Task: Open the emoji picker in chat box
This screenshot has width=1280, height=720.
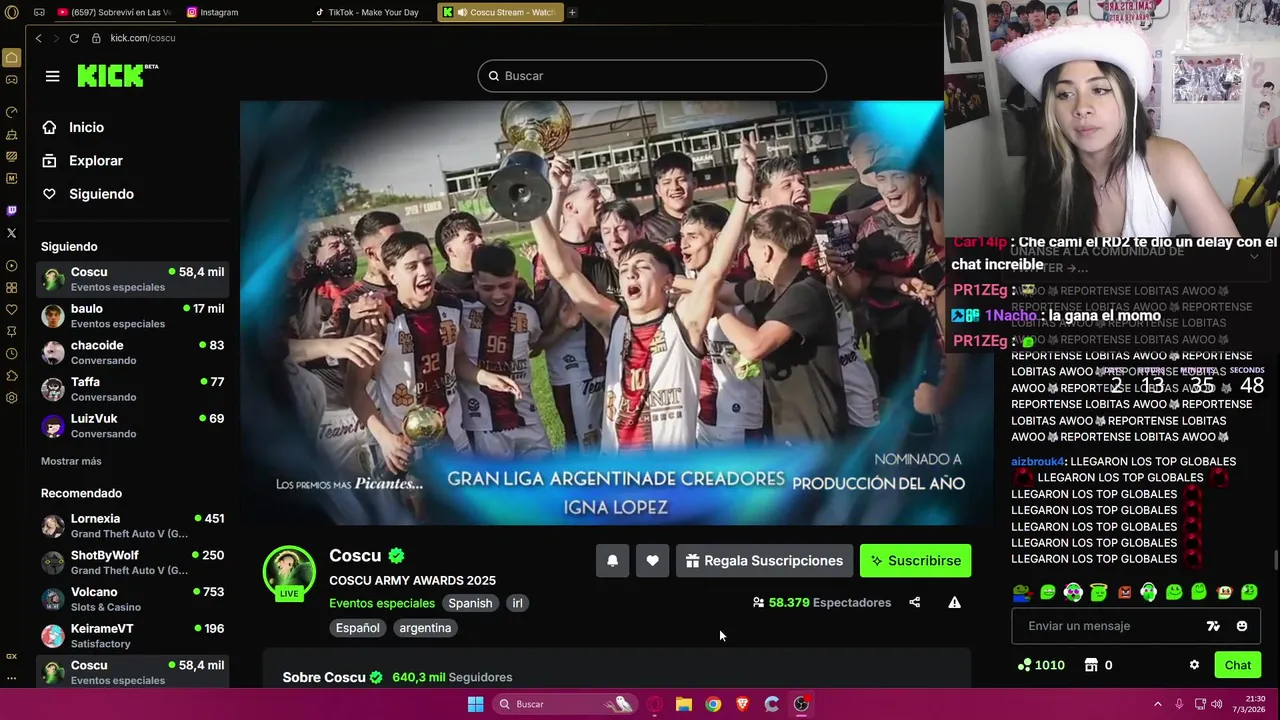Action: point(1242,626)
